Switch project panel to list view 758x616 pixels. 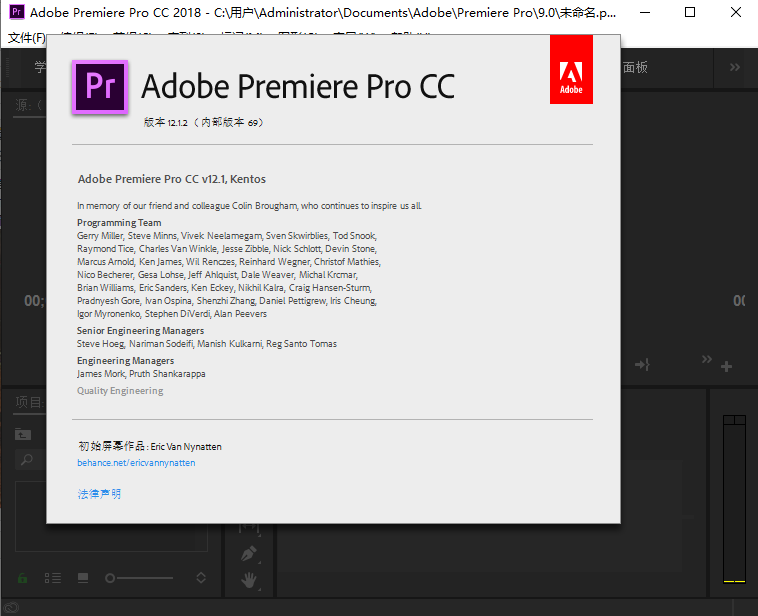pos(52,578)
